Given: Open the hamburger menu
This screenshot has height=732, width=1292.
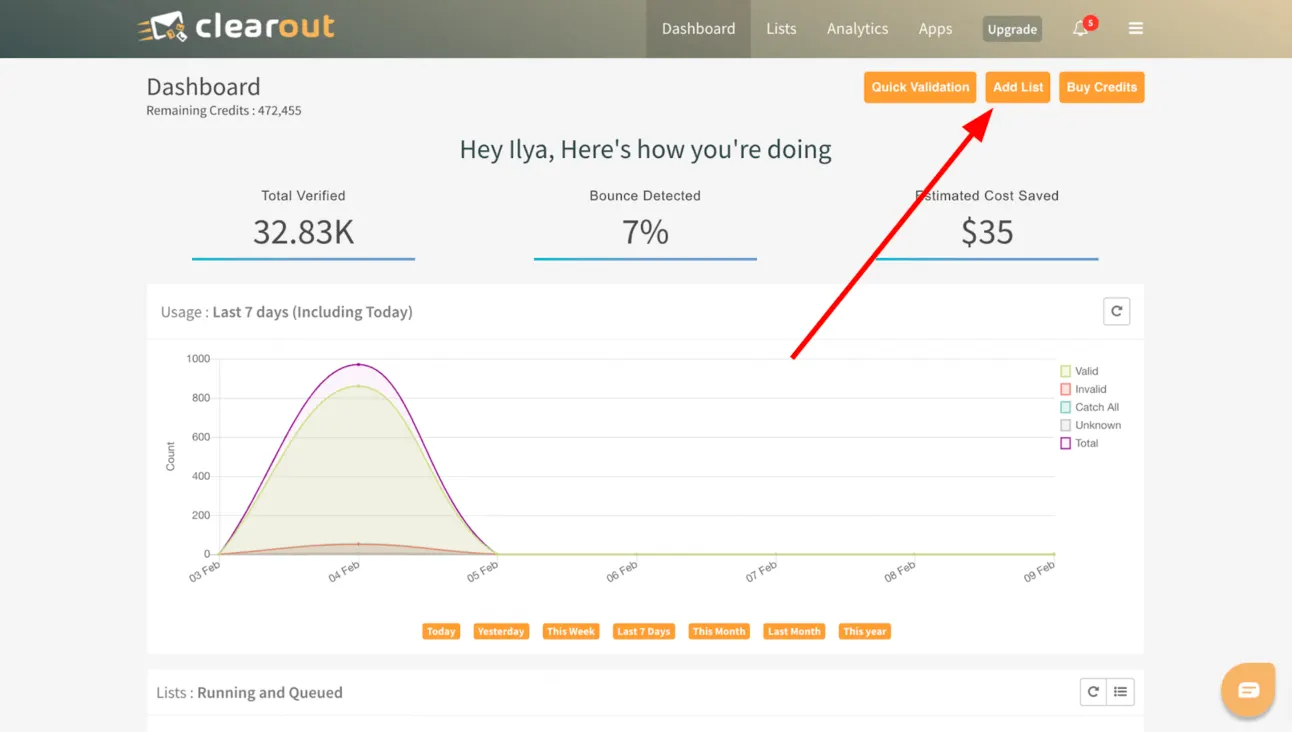Looking at the screenshot, I should tap(1136, 29).
